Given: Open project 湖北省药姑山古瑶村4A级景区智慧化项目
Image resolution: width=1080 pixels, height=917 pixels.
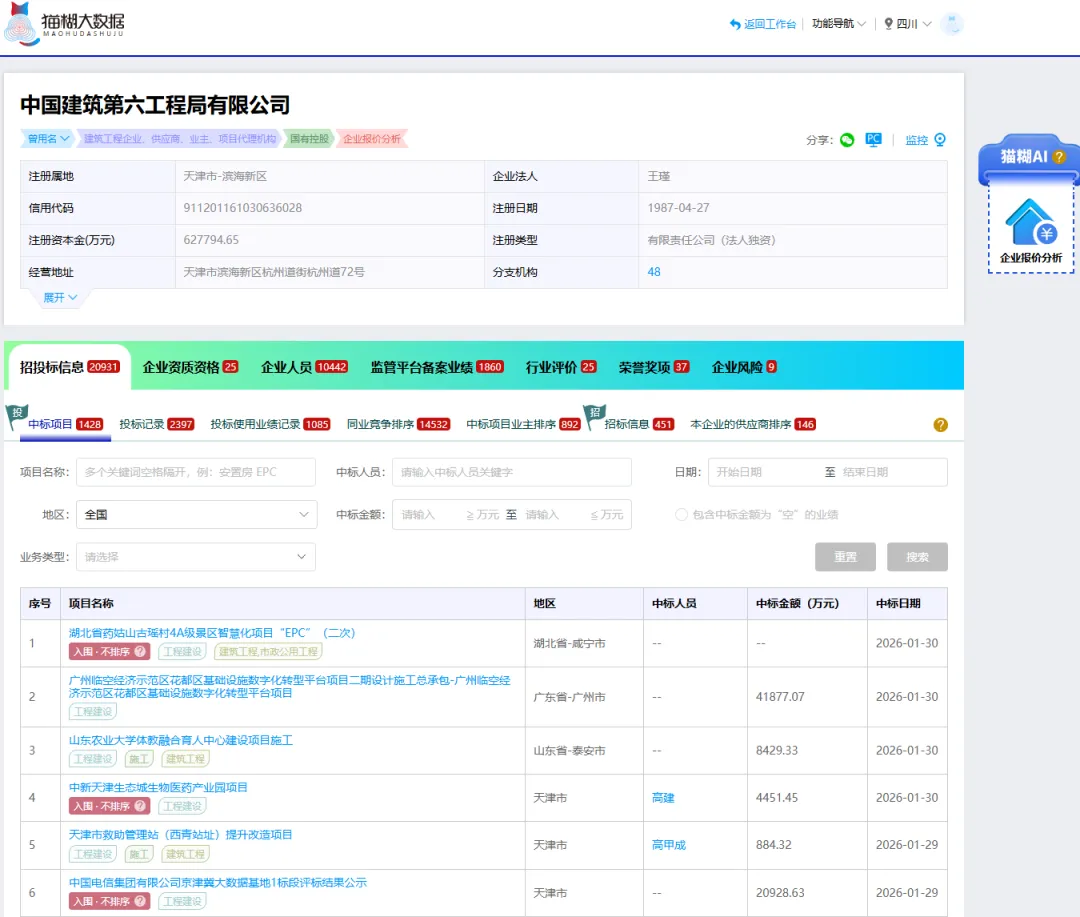Looking at the screenshot, I should (211, 632).
